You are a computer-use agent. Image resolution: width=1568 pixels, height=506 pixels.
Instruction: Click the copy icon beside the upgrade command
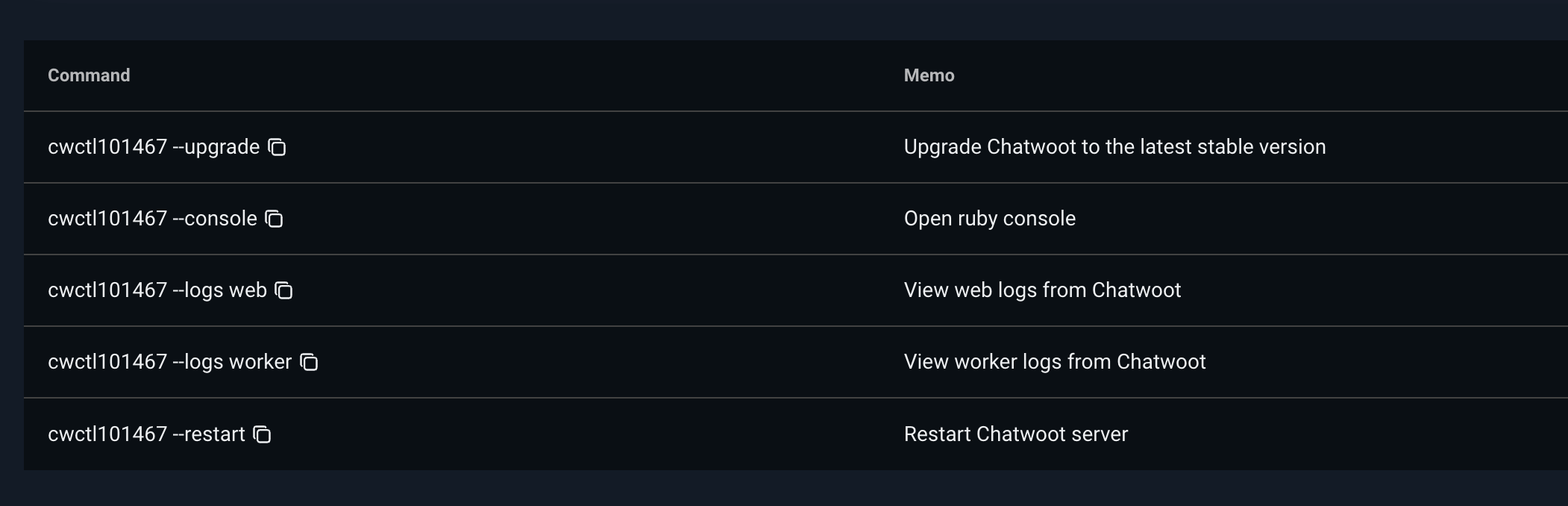click(x=277, y=147)
